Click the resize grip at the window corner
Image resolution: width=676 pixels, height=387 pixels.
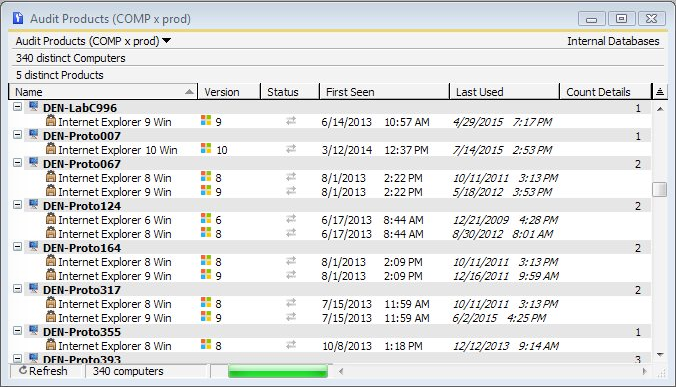(661, 373)
